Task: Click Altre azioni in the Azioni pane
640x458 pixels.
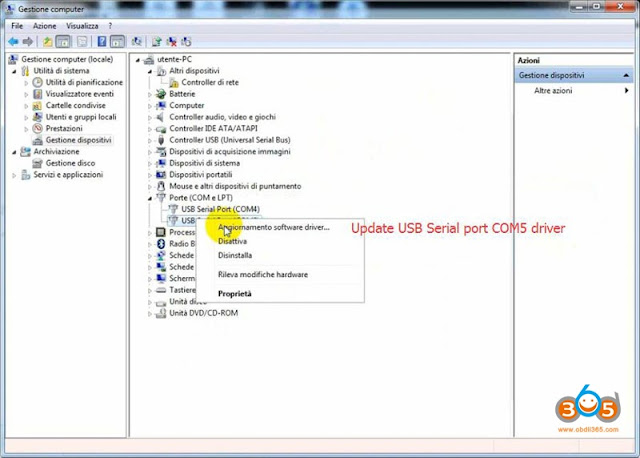Action: (x=553, y=91)
